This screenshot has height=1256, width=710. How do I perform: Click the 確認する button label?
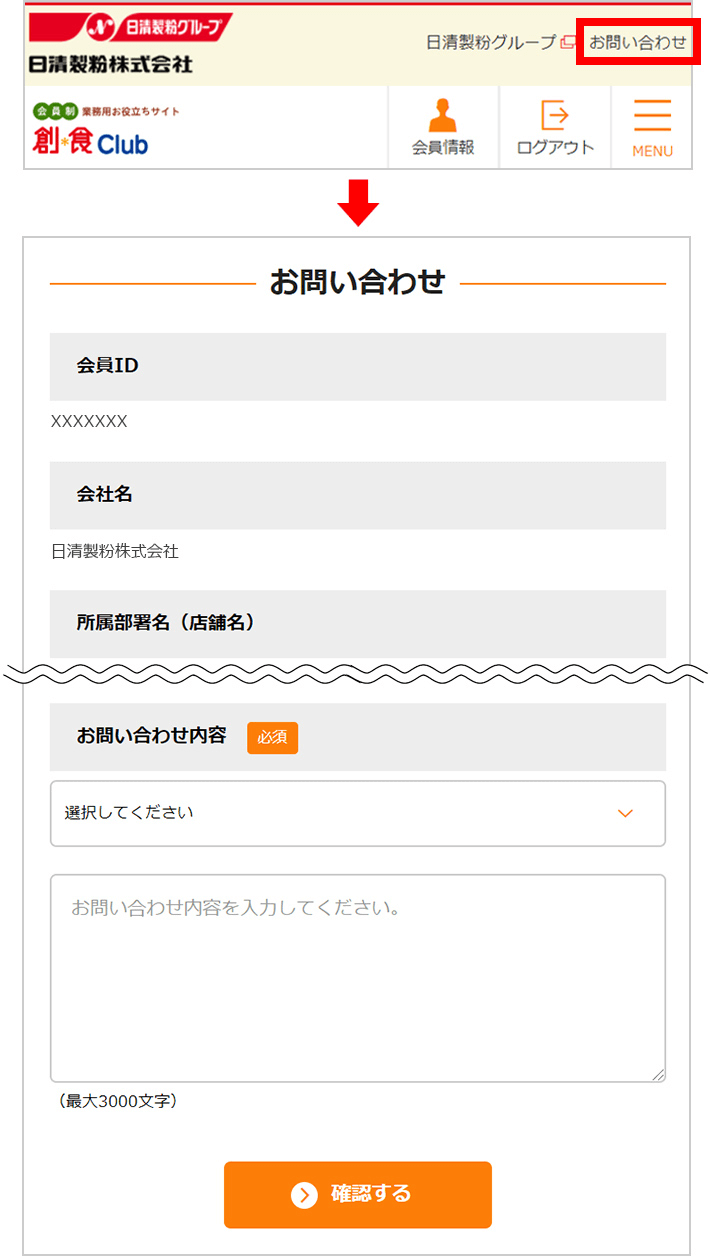[x=371, y=1194]
